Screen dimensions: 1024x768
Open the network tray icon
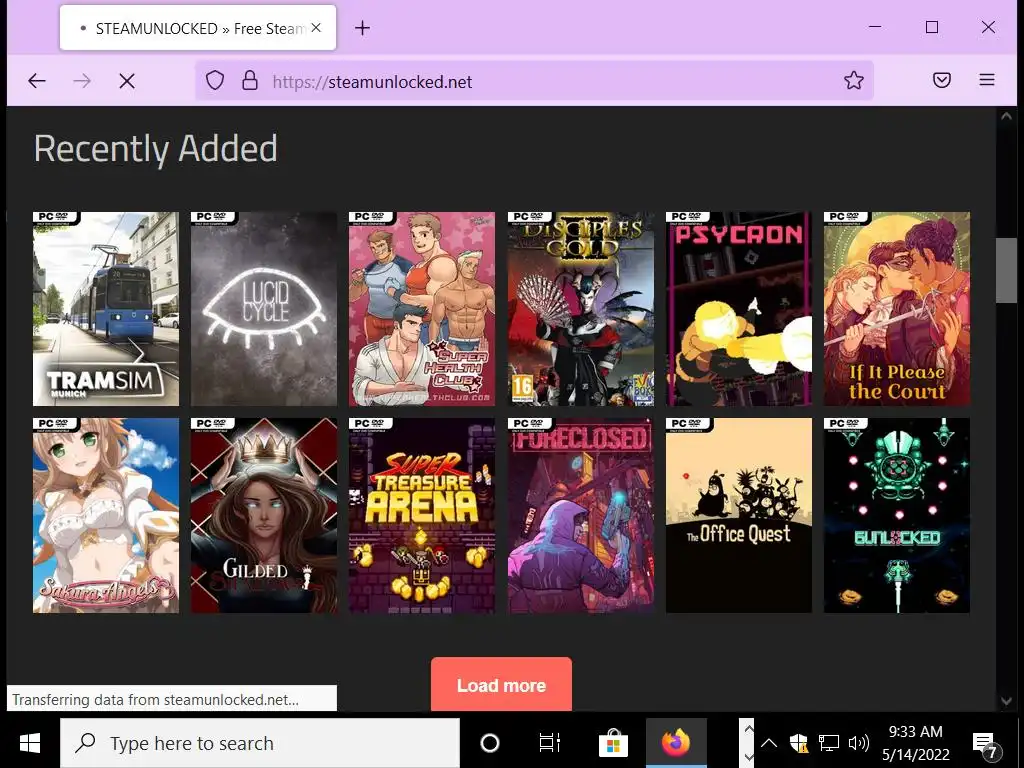[829, 743]
